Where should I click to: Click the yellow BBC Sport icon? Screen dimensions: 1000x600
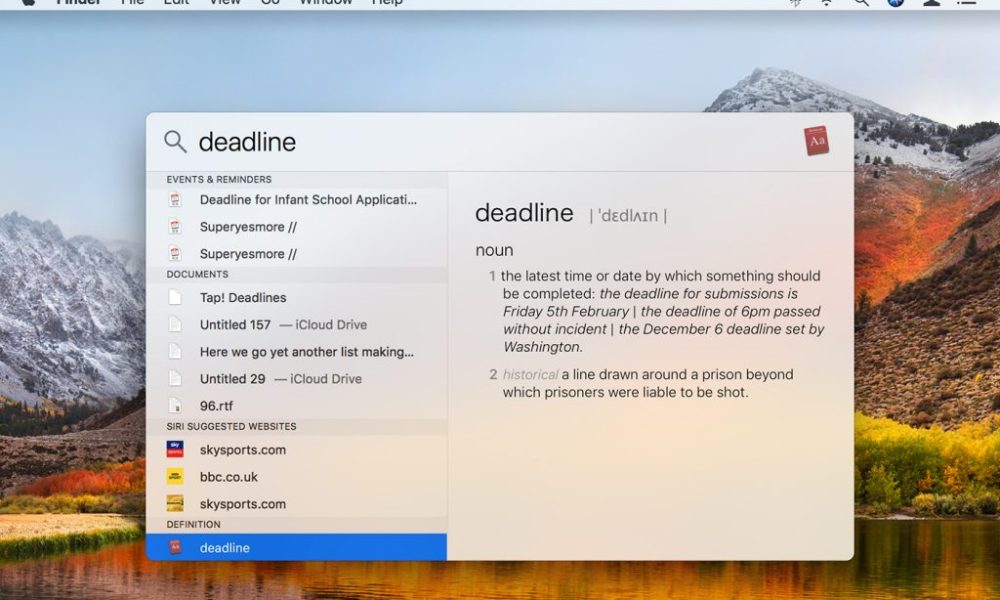click(175, 476)
